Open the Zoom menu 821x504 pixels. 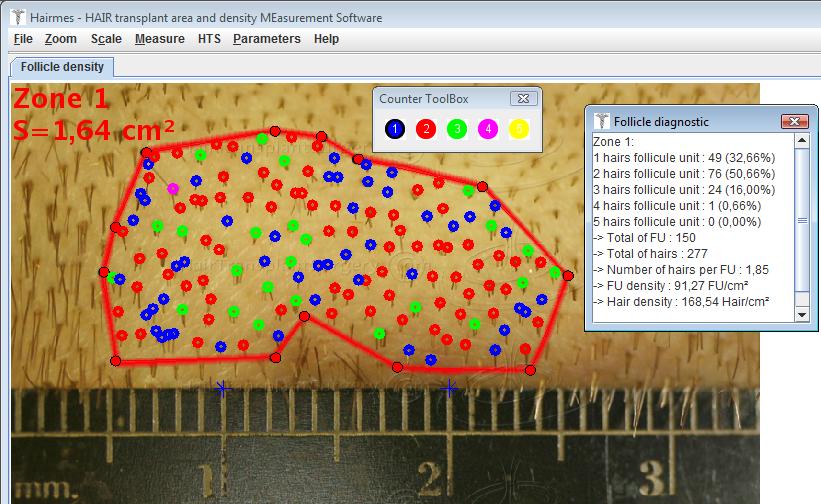click(x=61, y=39)
